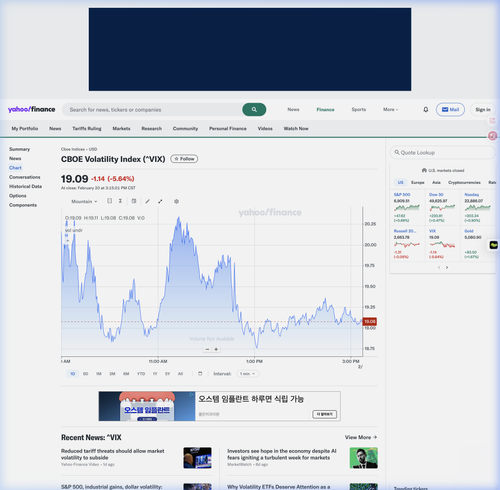Click the chart toolbar icon just left of the pencil icon
The width and height of the screenshot is (500, 490).
pos(134,201)
